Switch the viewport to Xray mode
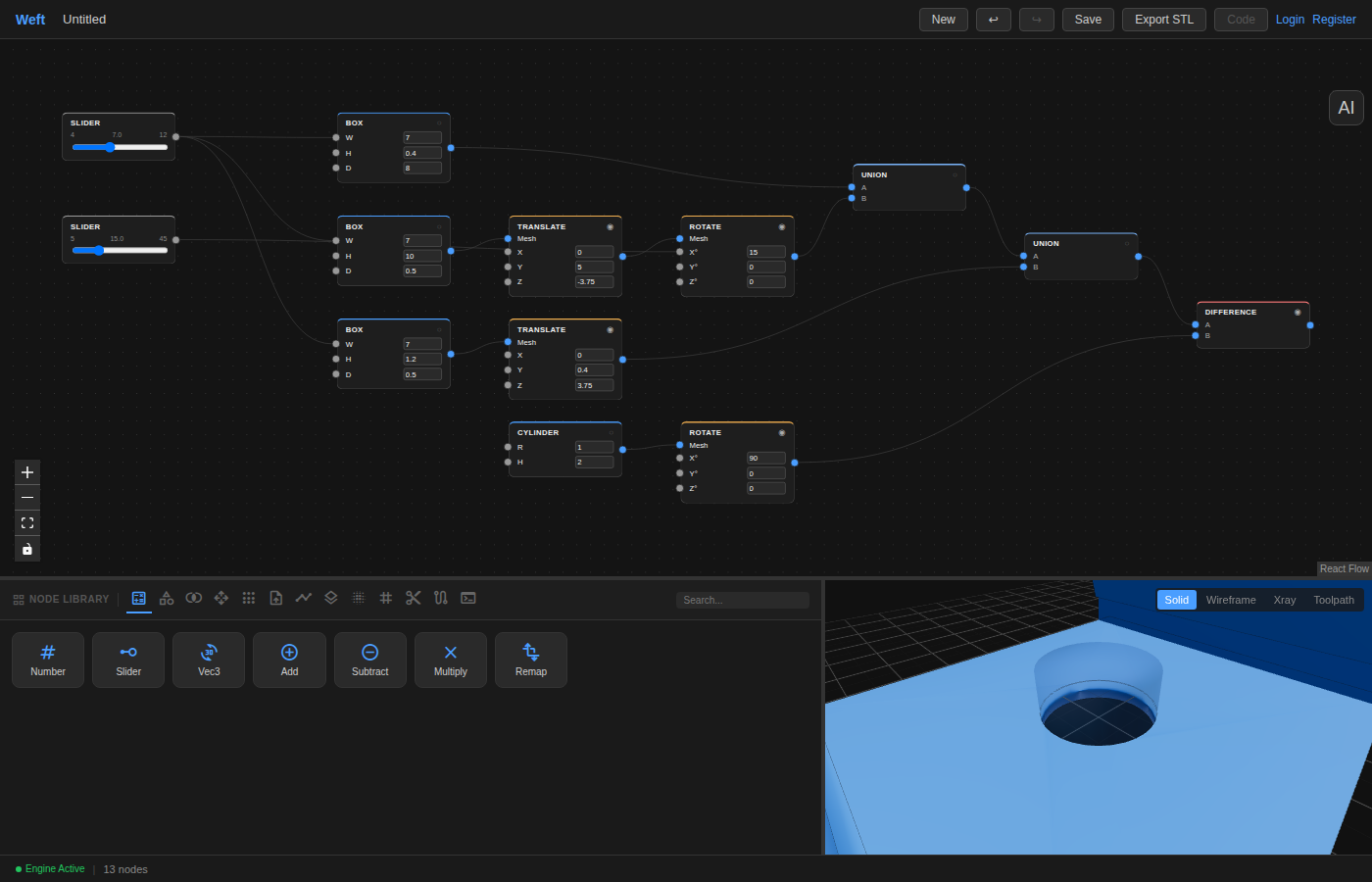Screen dimensions: 1372x882 [x=1285, y=600]
